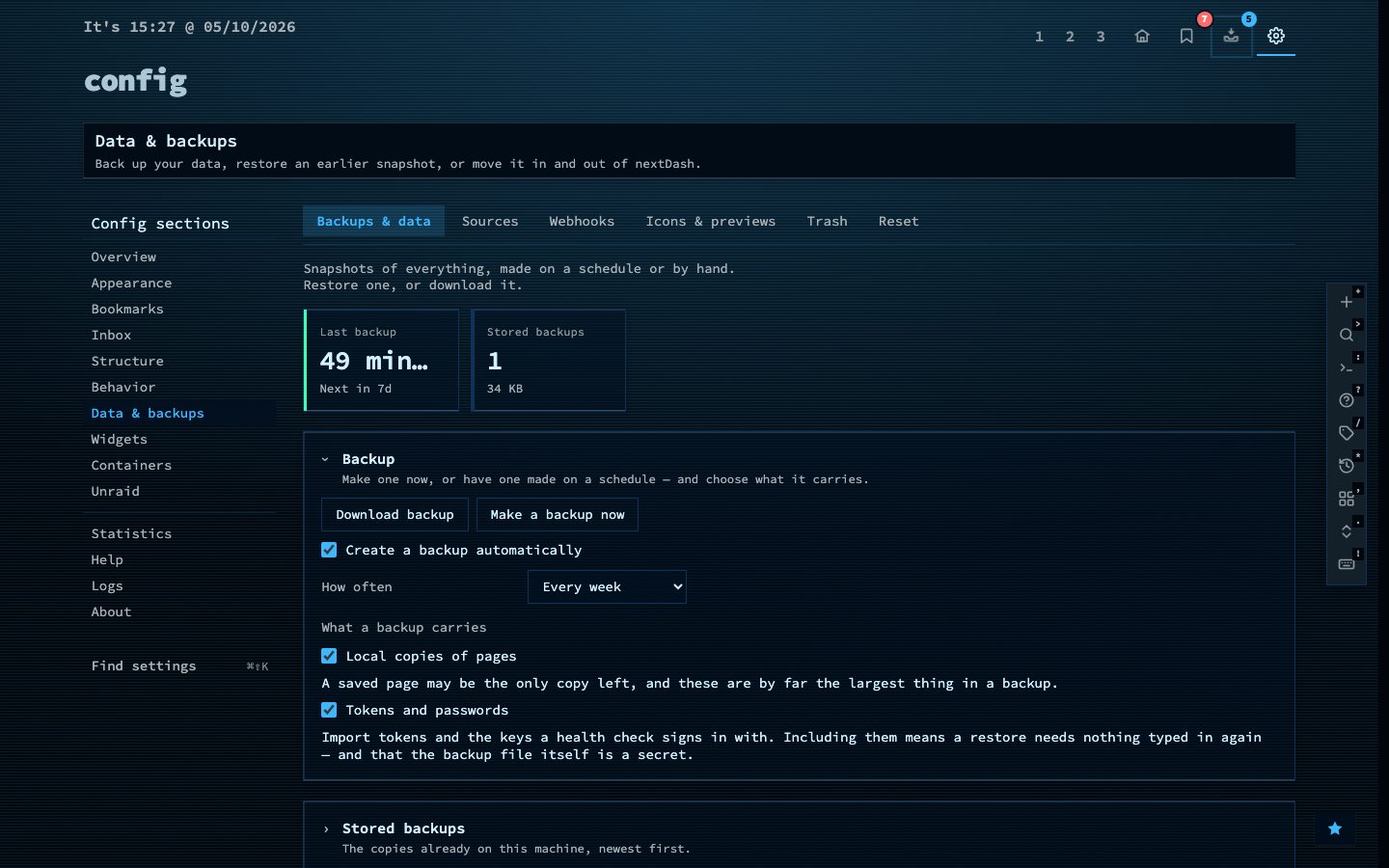This screenshot has height=868, width=1389.
Task: Switch to page 2 in top bar
Action: coord(1070,37)
